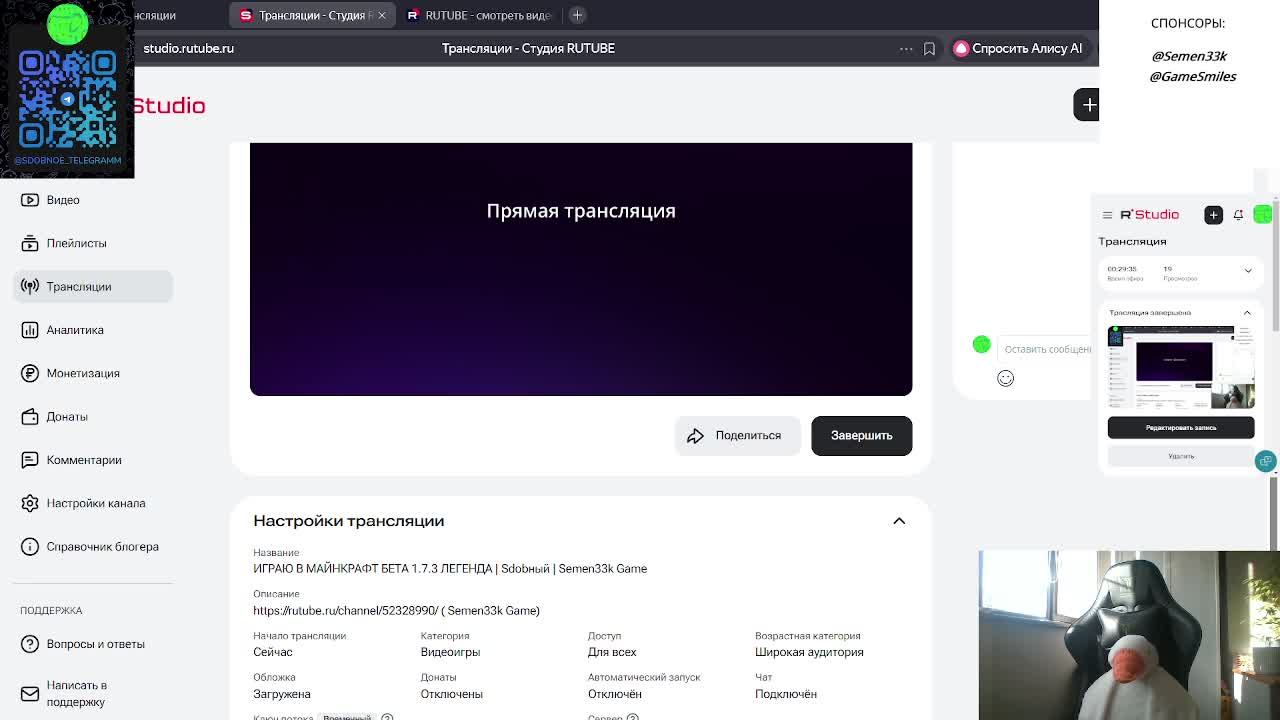Screen dimensions: 1280x720
Task: Click the Studio logo at top left
Action: coord(168,106)
